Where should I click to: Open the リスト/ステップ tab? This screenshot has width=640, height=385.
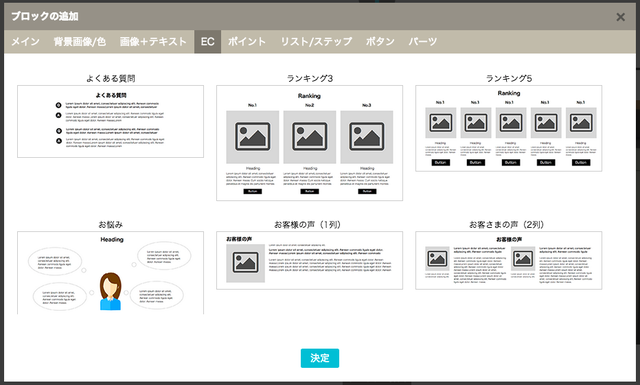pos(316,41)
